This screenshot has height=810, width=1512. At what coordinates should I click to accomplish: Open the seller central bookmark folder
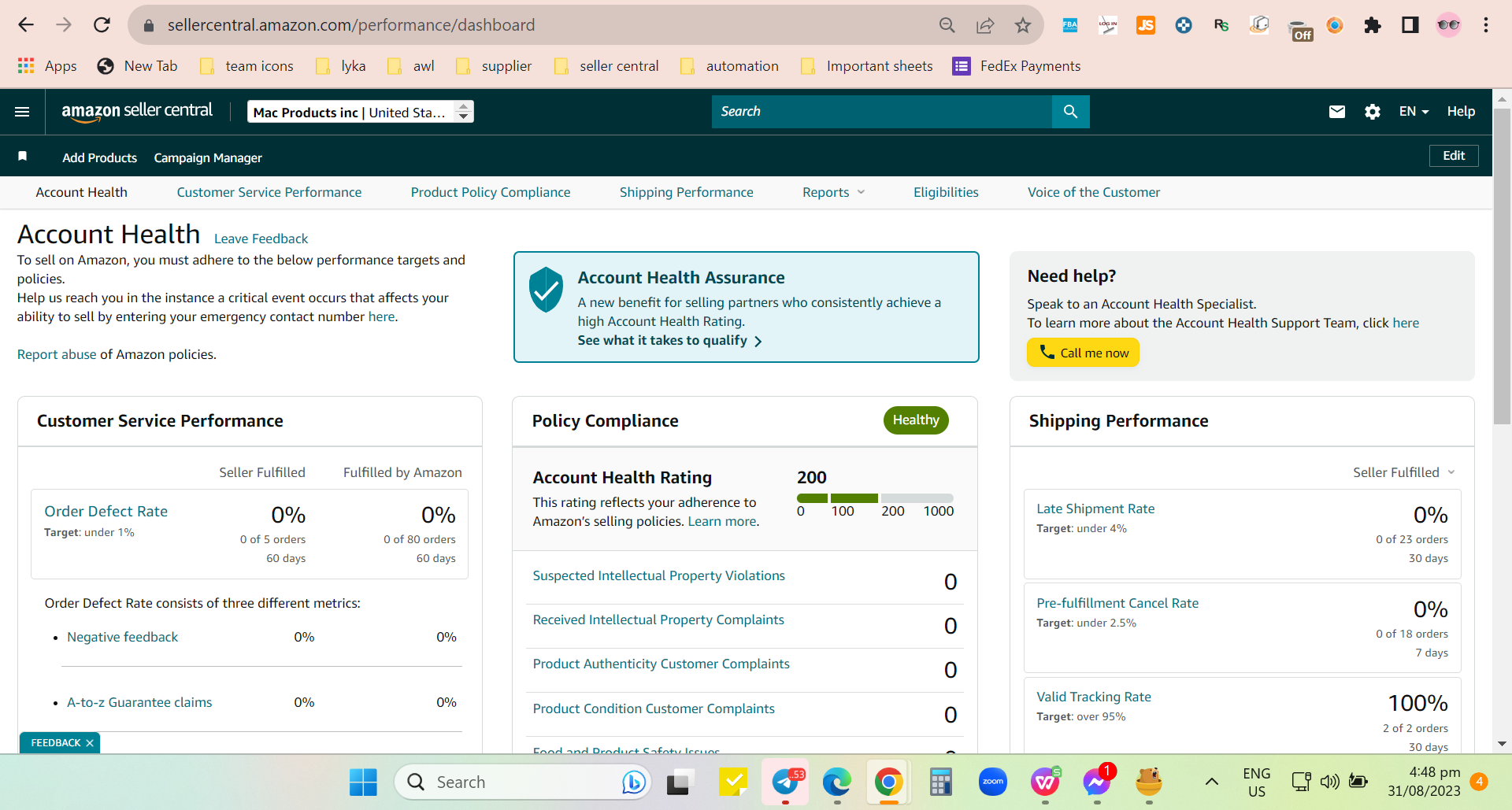606,66
